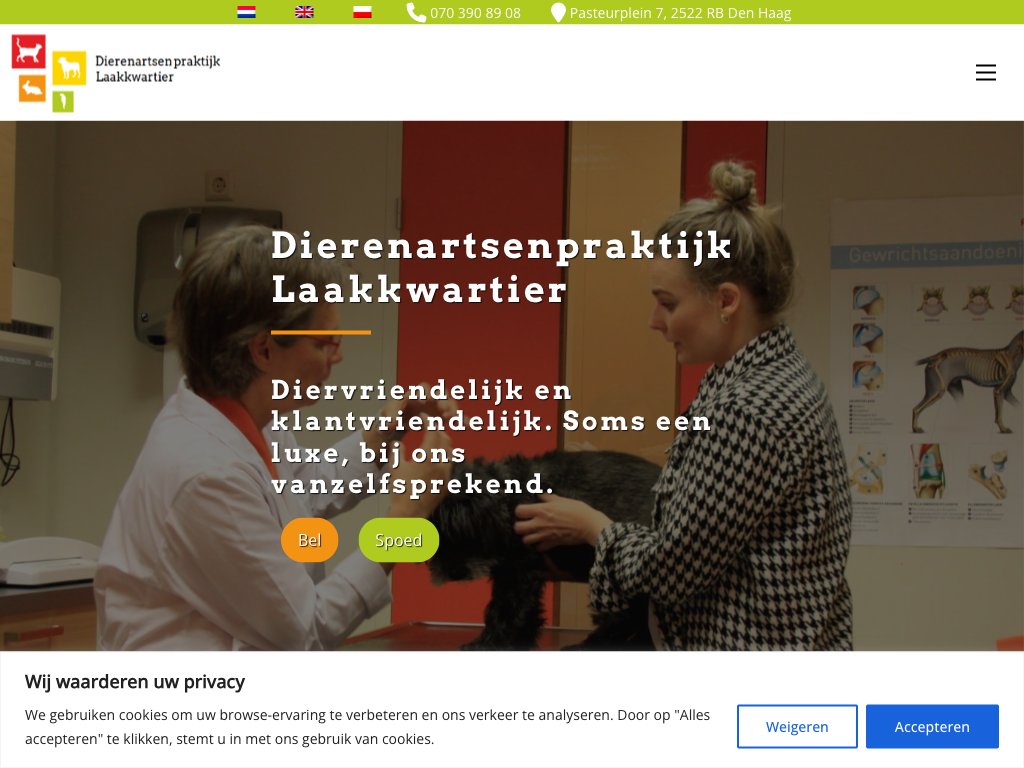
Task: Click Dierenartsenpraktijk Laakkwartier logo text
Action: (157, 69)
